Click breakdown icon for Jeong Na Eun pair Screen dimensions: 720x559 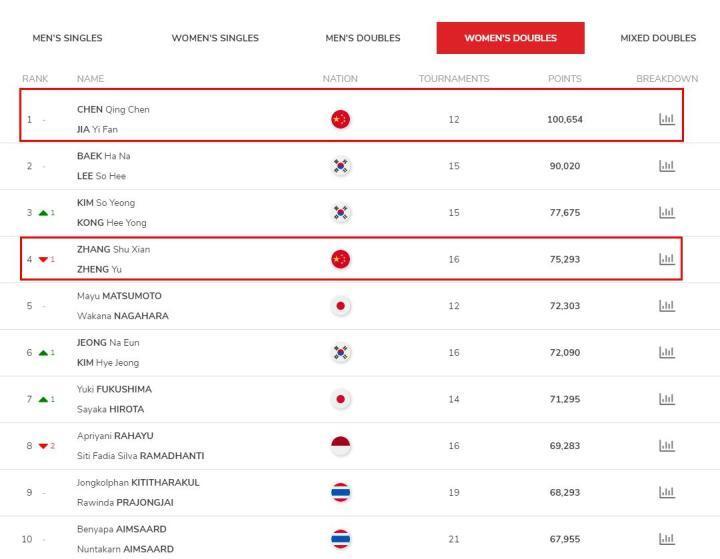666,352
